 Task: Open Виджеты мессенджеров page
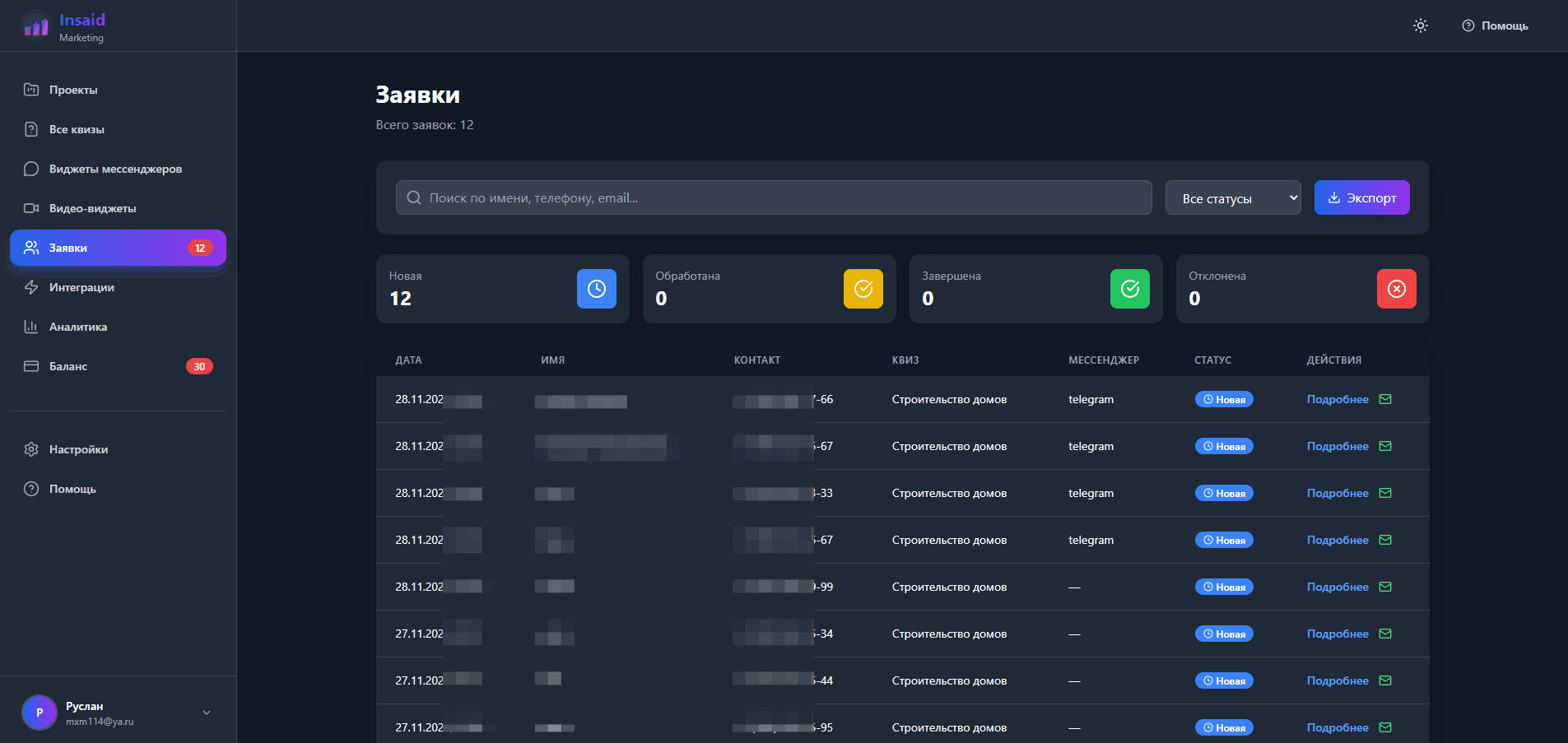click(x=115, y=169)
